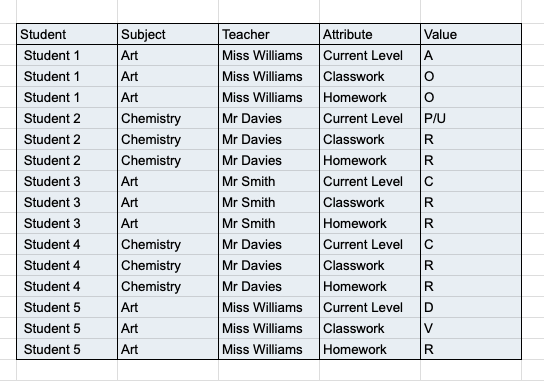Select Student 1 cell in the Classwork row
This screenshot has width=544, height=381.
click(x=67, y=76)
